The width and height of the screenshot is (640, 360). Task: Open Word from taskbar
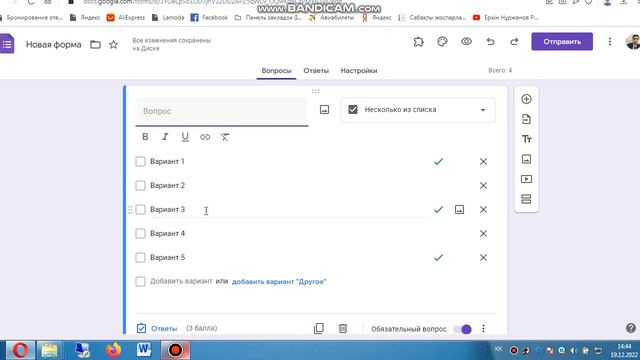[x=144, y=350]
